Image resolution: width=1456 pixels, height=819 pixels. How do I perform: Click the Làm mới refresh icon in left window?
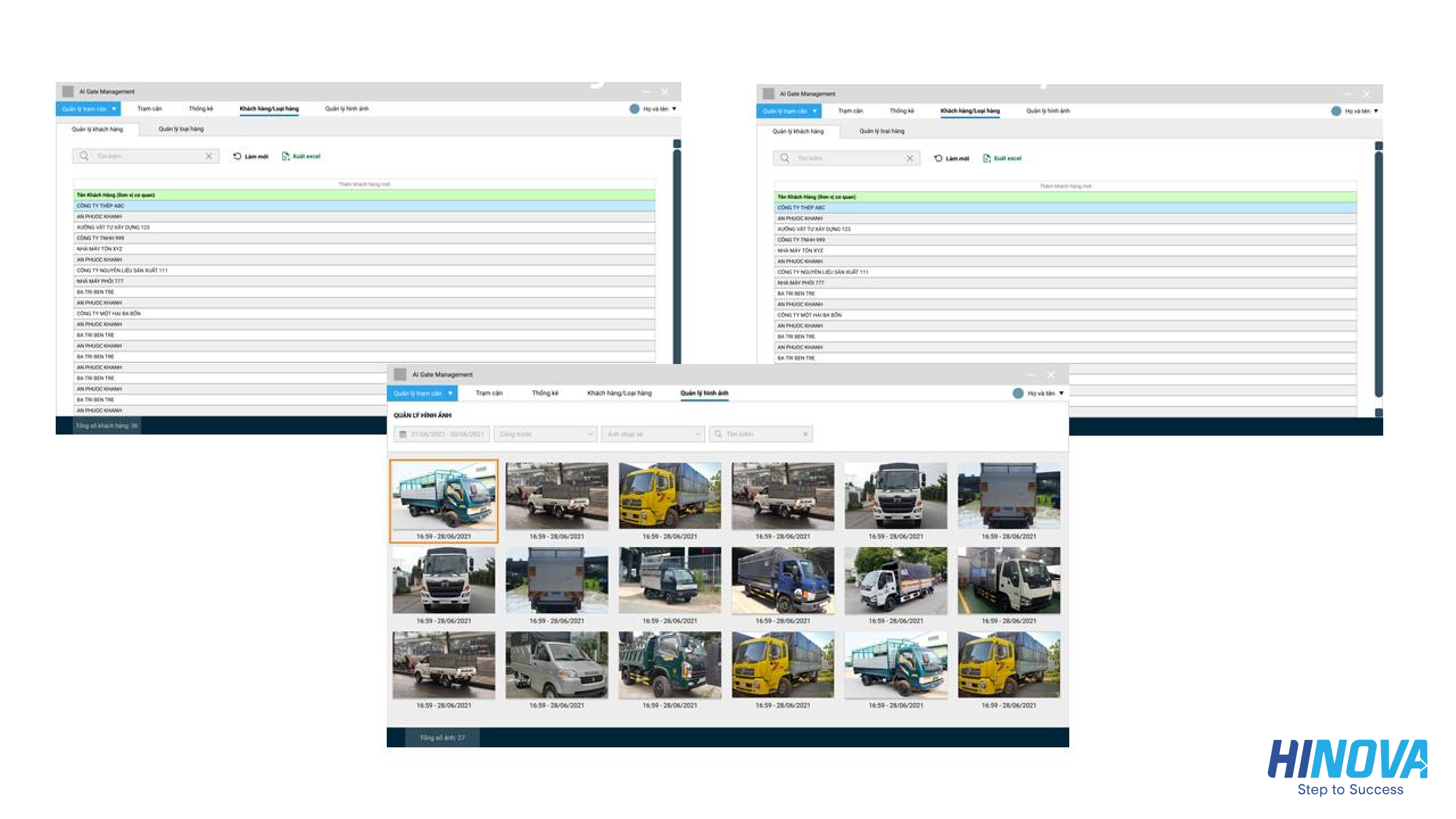[237, 156]
